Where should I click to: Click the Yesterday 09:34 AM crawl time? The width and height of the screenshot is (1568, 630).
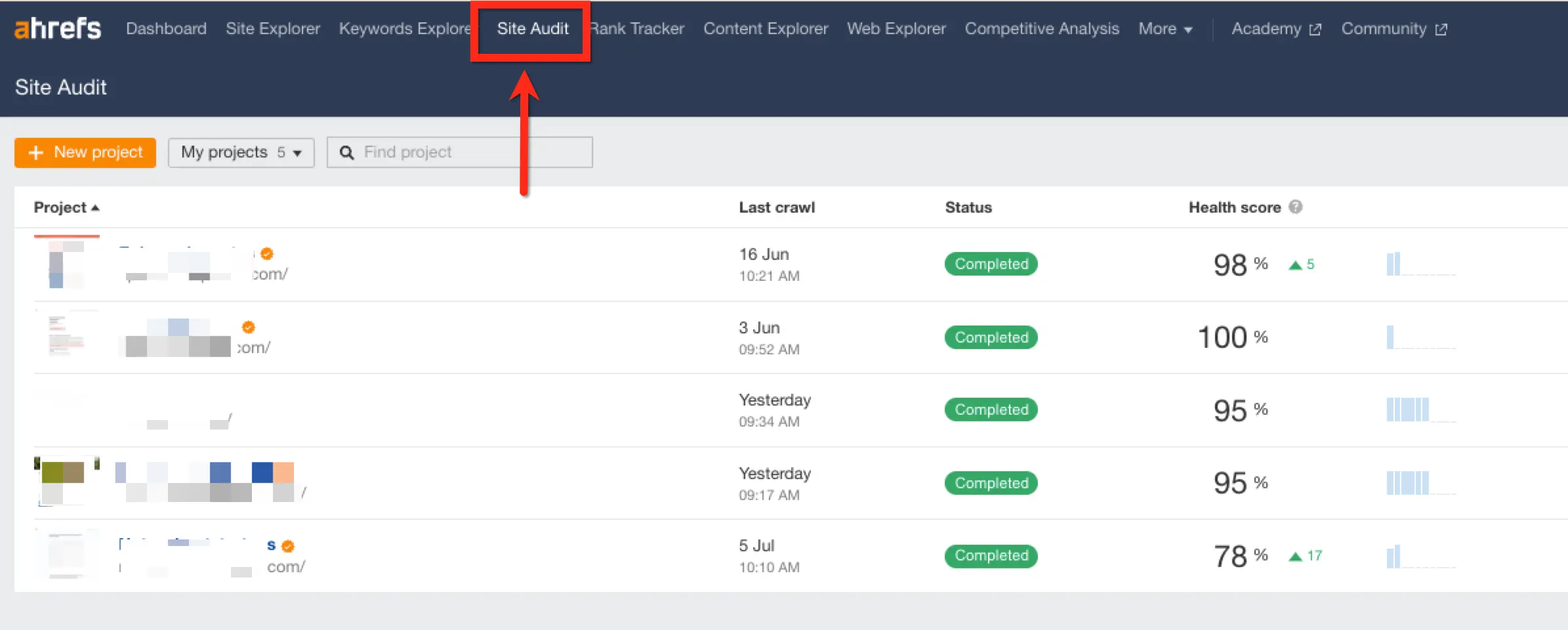769,421
